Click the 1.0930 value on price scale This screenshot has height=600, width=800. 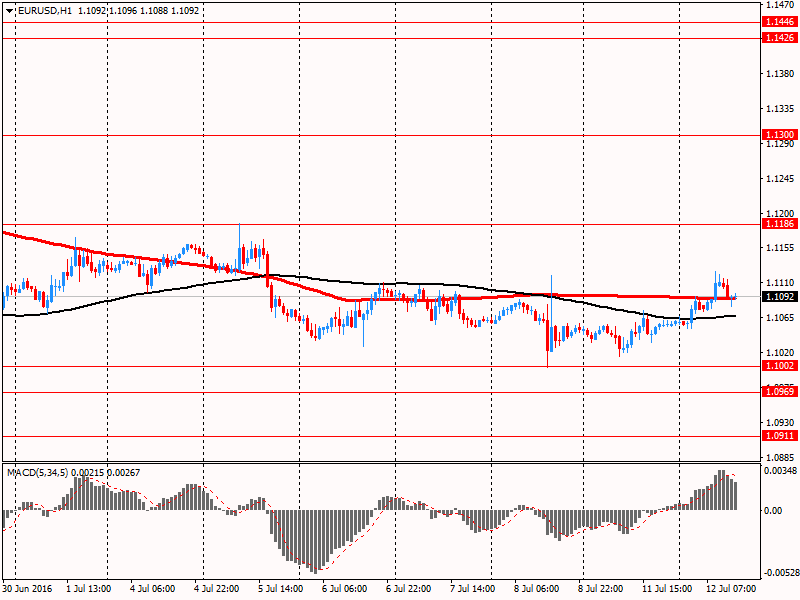click(x=780, y=422)
